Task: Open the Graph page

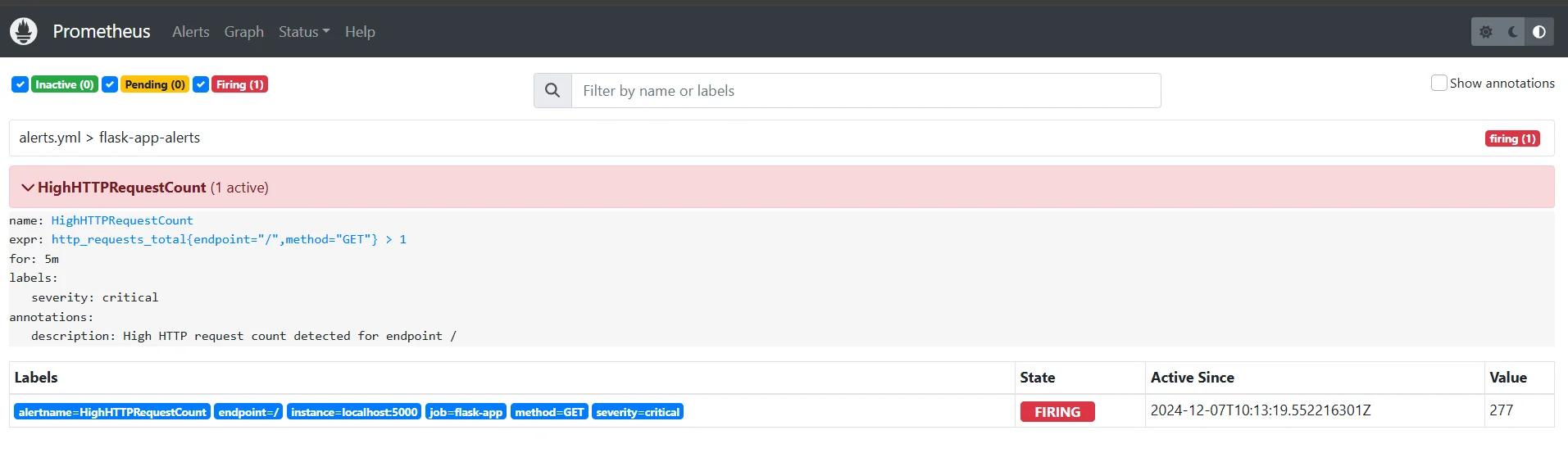Action: [243, 32]
